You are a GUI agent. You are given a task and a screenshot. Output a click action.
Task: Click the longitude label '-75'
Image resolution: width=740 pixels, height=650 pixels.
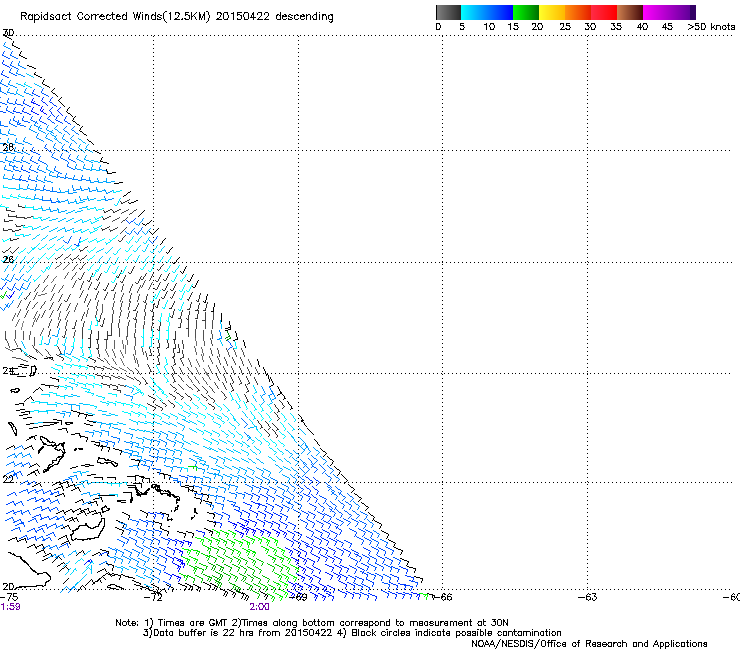tap(9, 597)
